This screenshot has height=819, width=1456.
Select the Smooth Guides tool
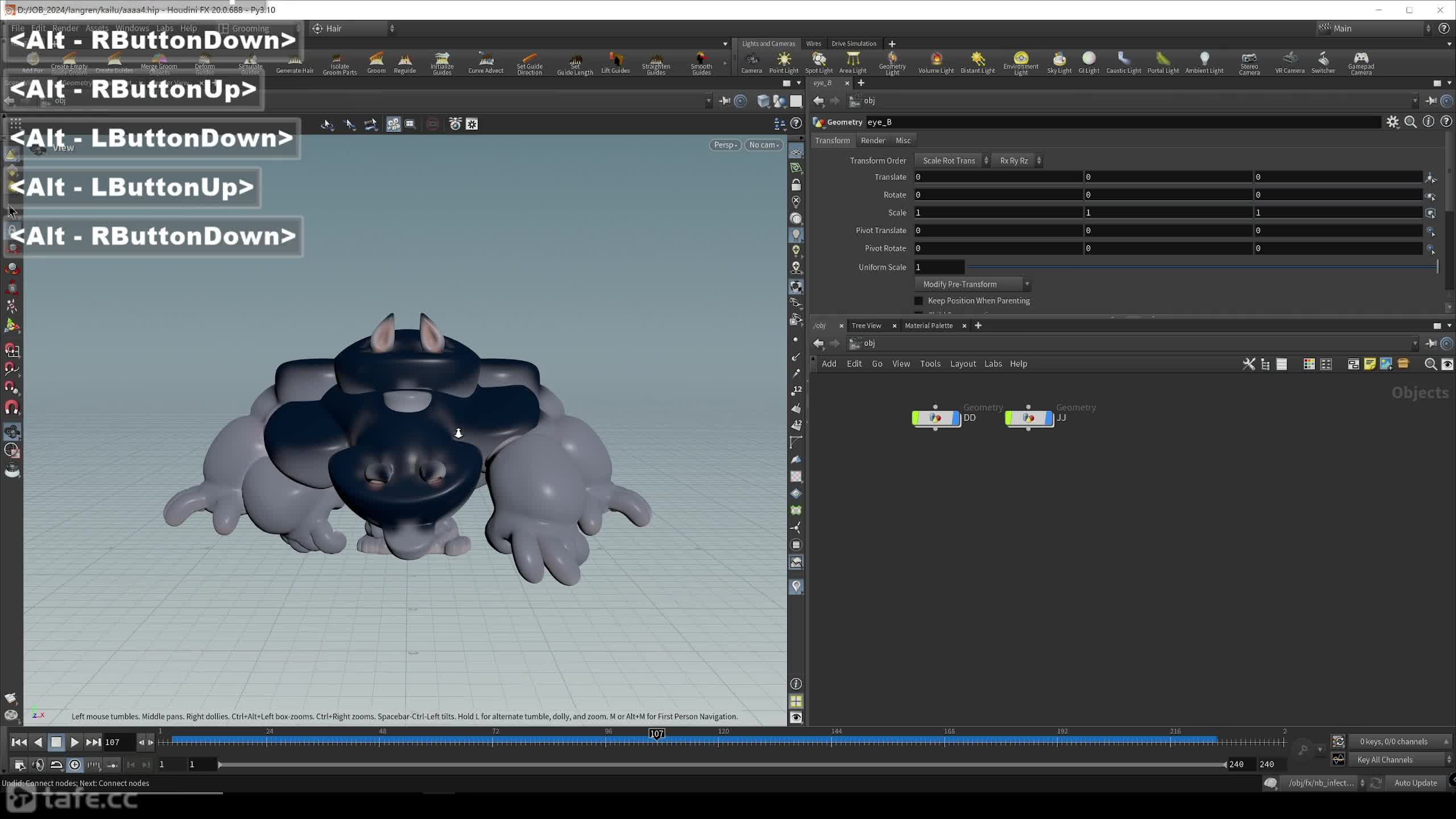pyautogui.click(x=701, y=63)
